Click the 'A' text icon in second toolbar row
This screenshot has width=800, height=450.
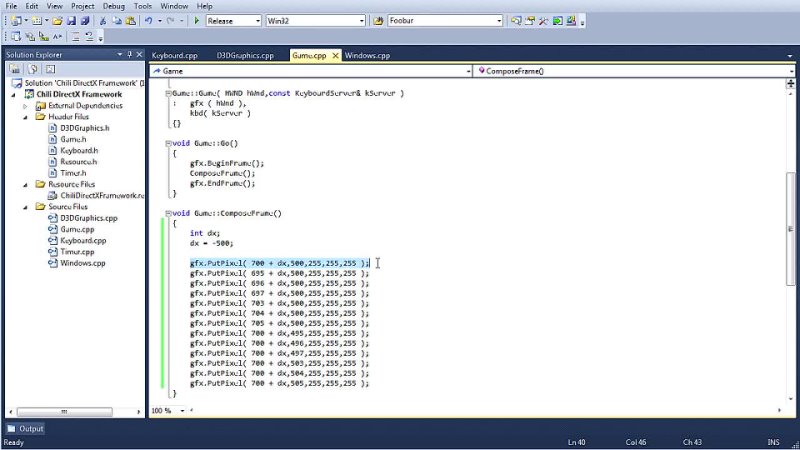[x=57, y=37]
